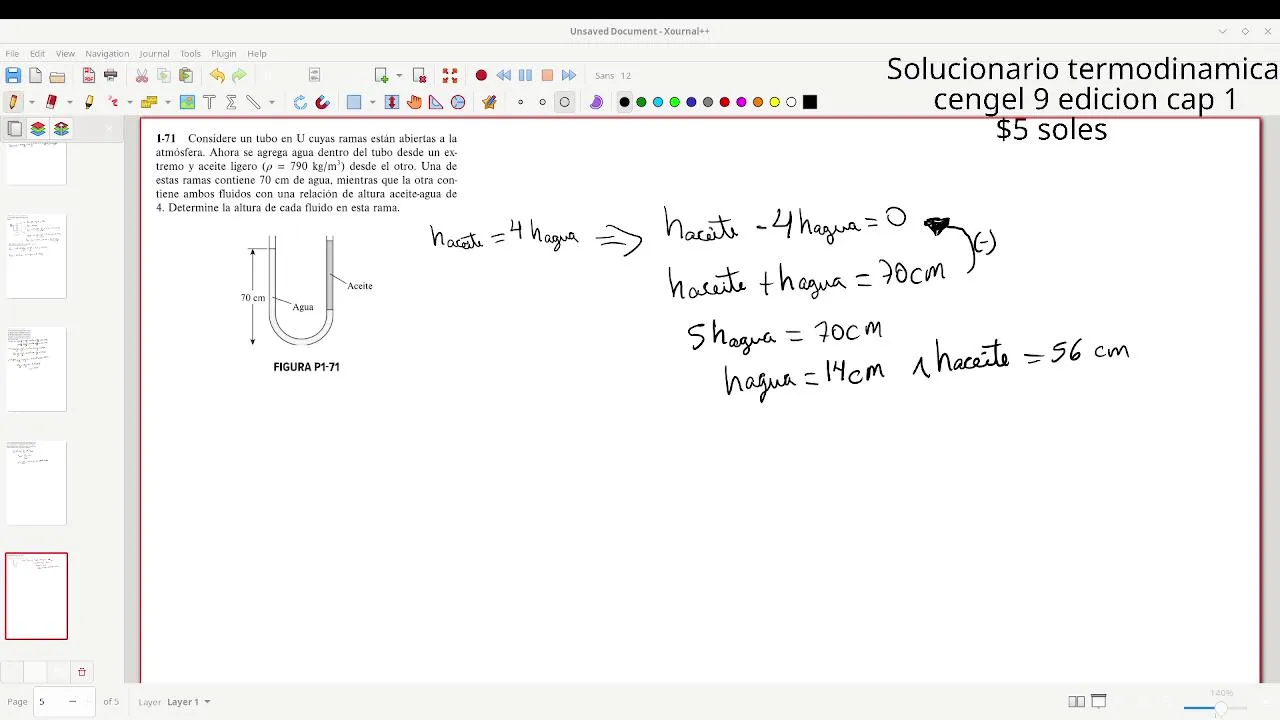The image size is (1280, 720).
Task: Select the Hand scrolling tool
Action: tap(414, 102)
